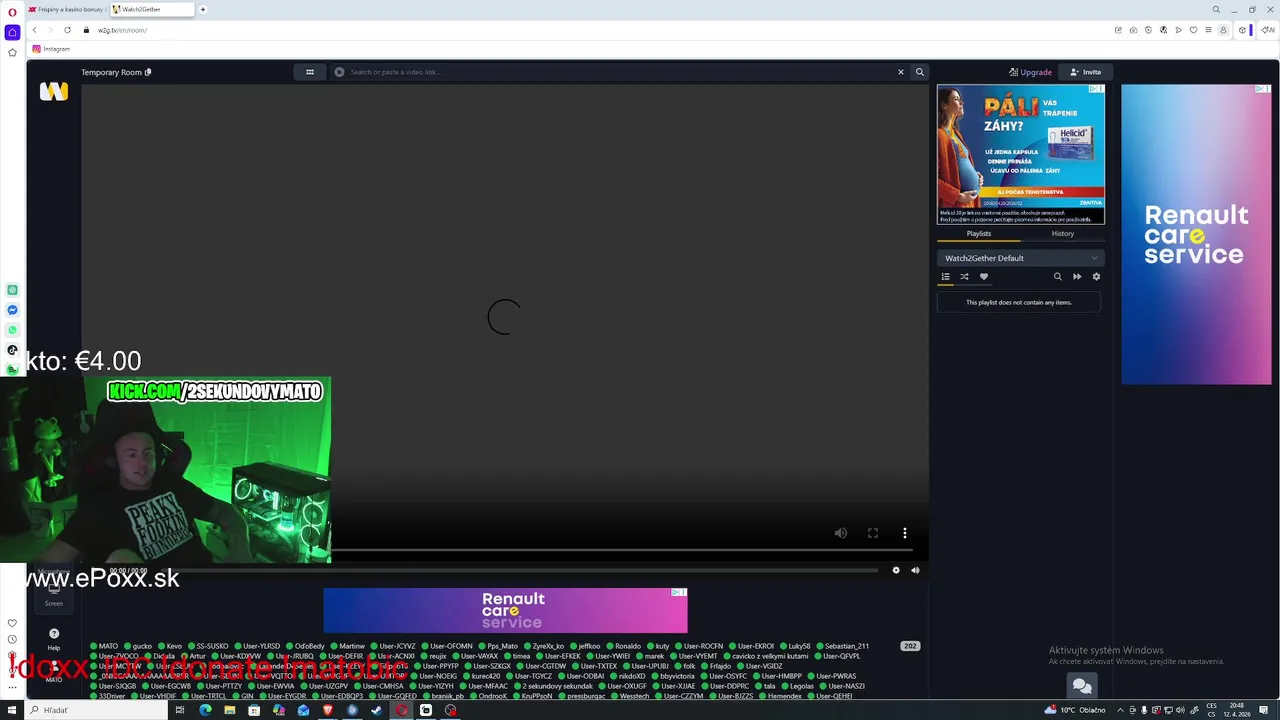Select user gucko in the user list
The height and width of the screenshot is (720, 1280).
137,646
